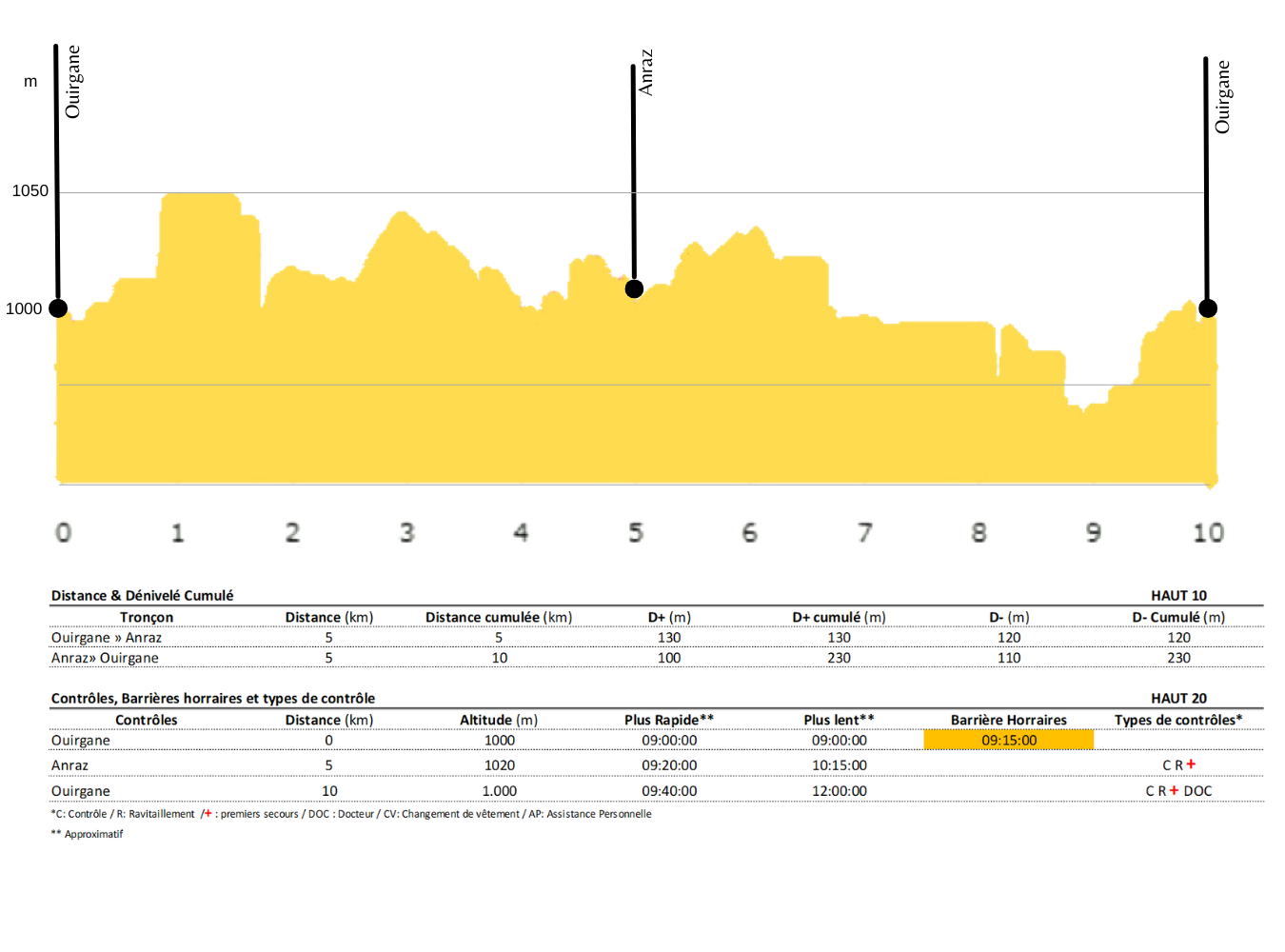Select the finish Ouirgane dot at km 10
Screen dimensions: 1285x952
1207,308
